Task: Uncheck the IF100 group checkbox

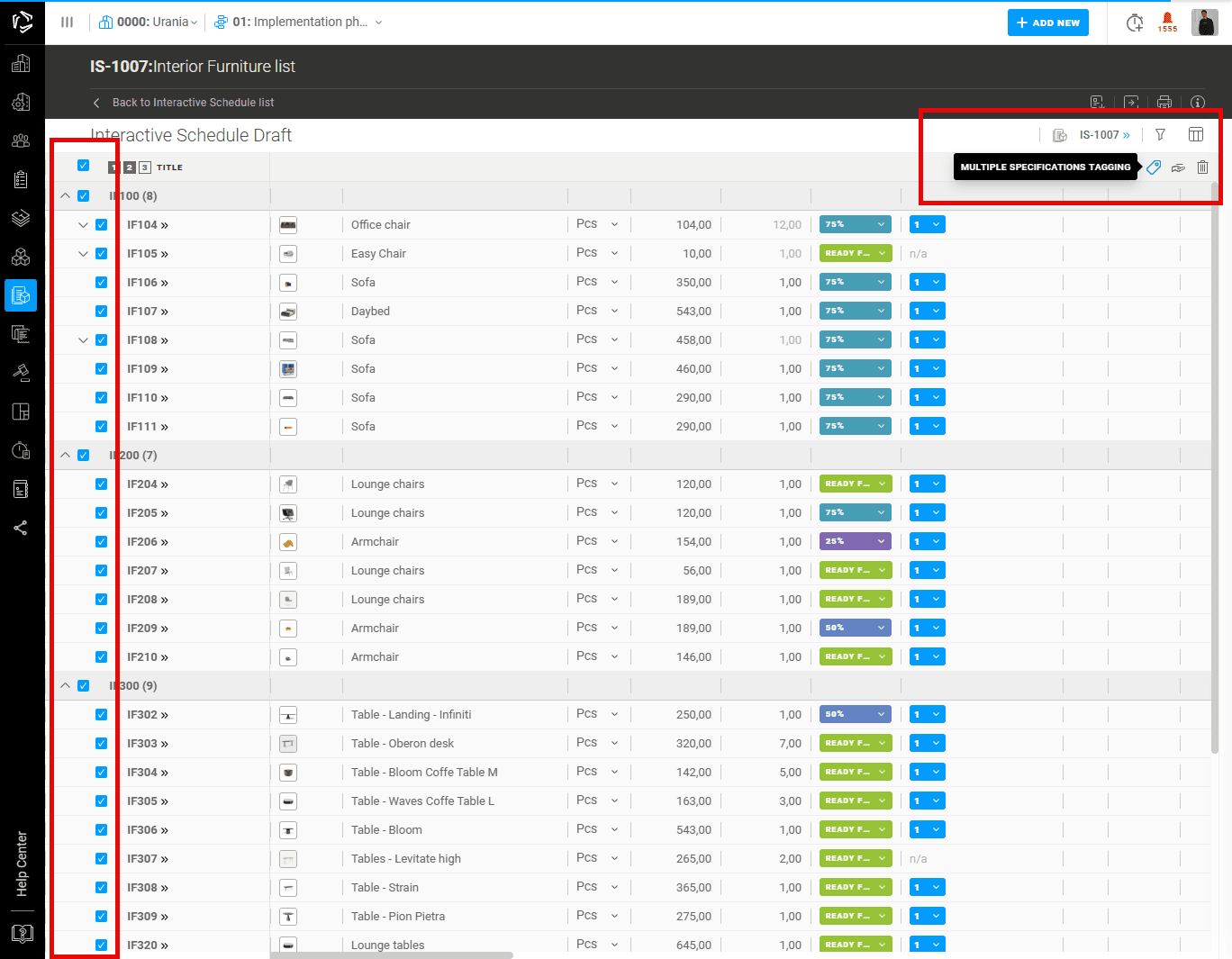Action: tap(83, 196)
